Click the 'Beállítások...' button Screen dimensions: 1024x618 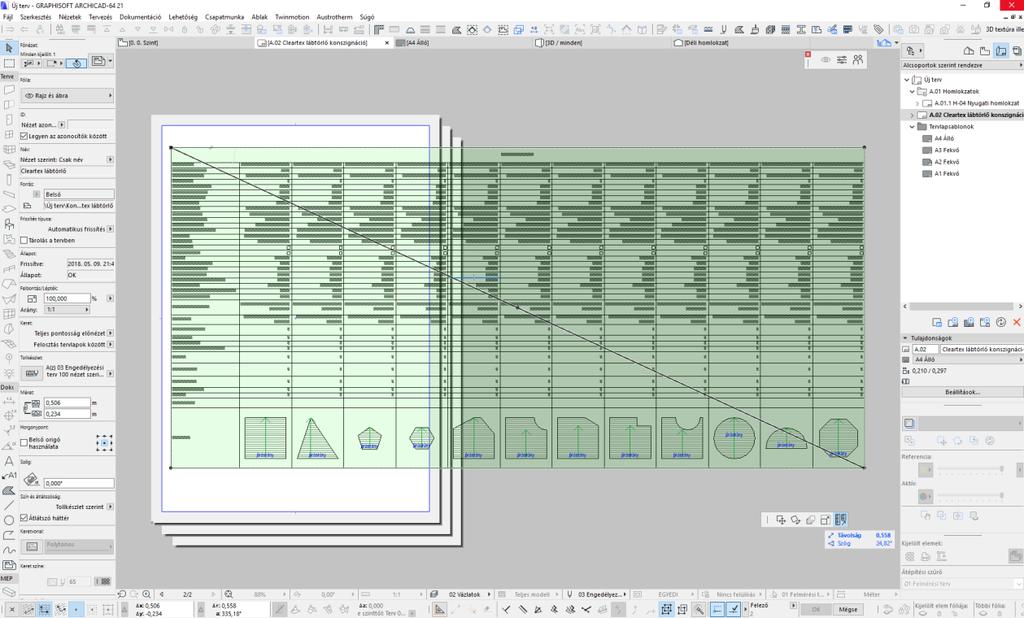[x=962, y=392]
